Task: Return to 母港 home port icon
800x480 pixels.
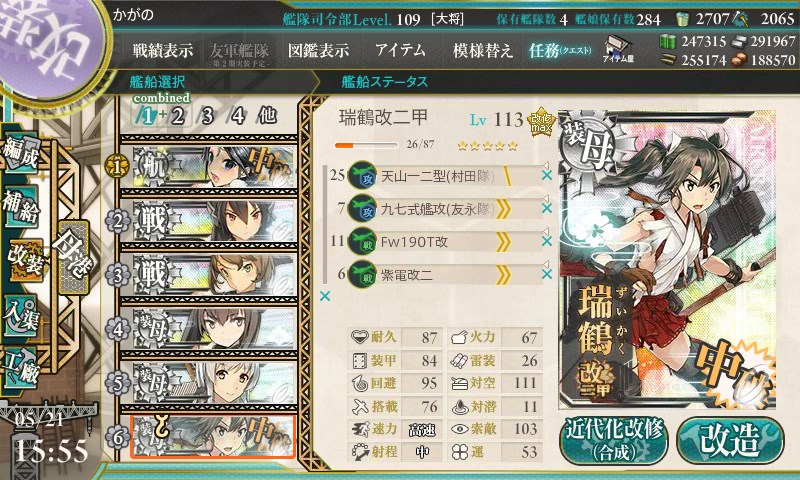Action: 73,257
